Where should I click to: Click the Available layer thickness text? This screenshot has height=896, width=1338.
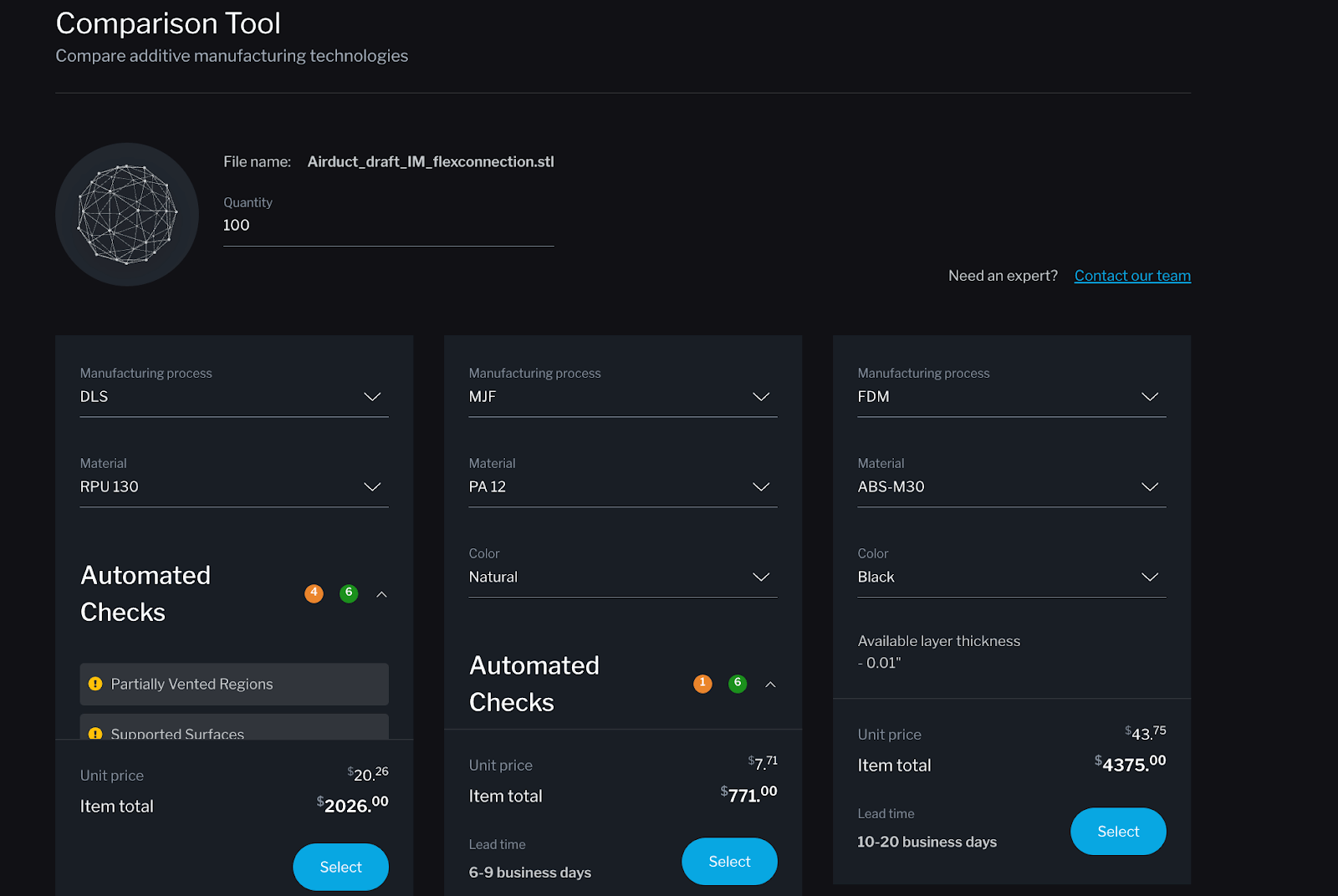pyautogui.click(x=939, y=641)
